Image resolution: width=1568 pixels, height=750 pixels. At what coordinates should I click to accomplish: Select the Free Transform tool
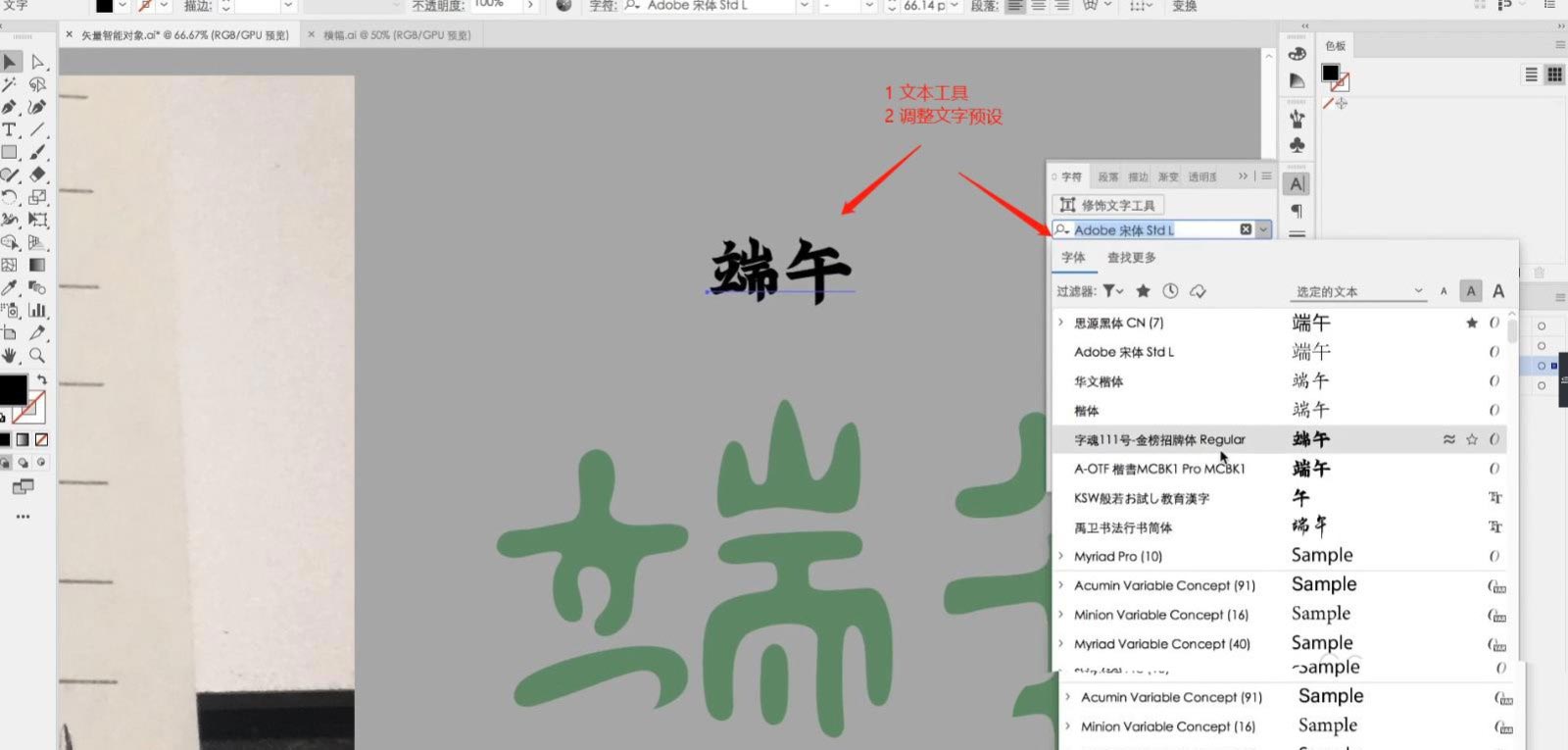point(37,220)
